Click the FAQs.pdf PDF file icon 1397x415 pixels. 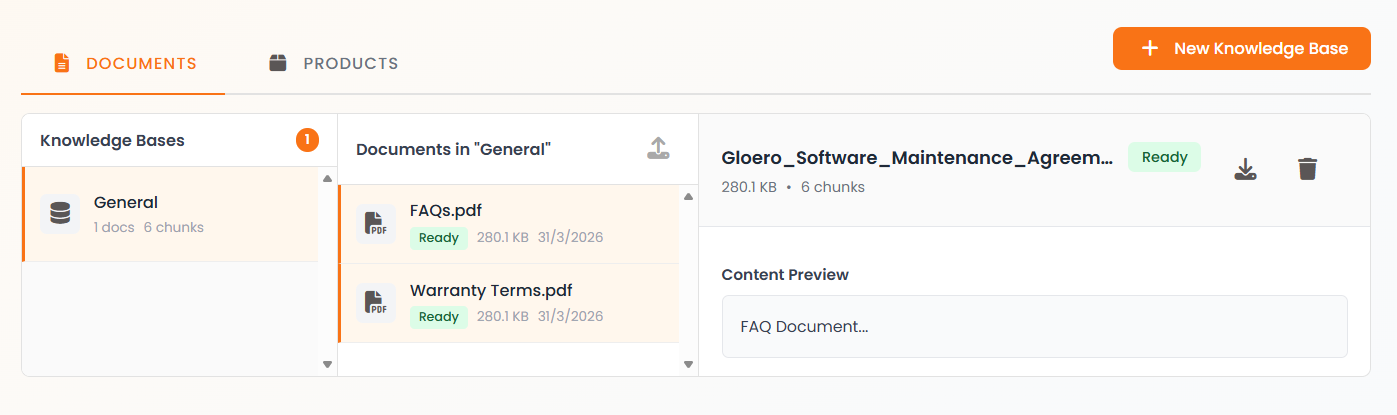[x=375, y=224]
